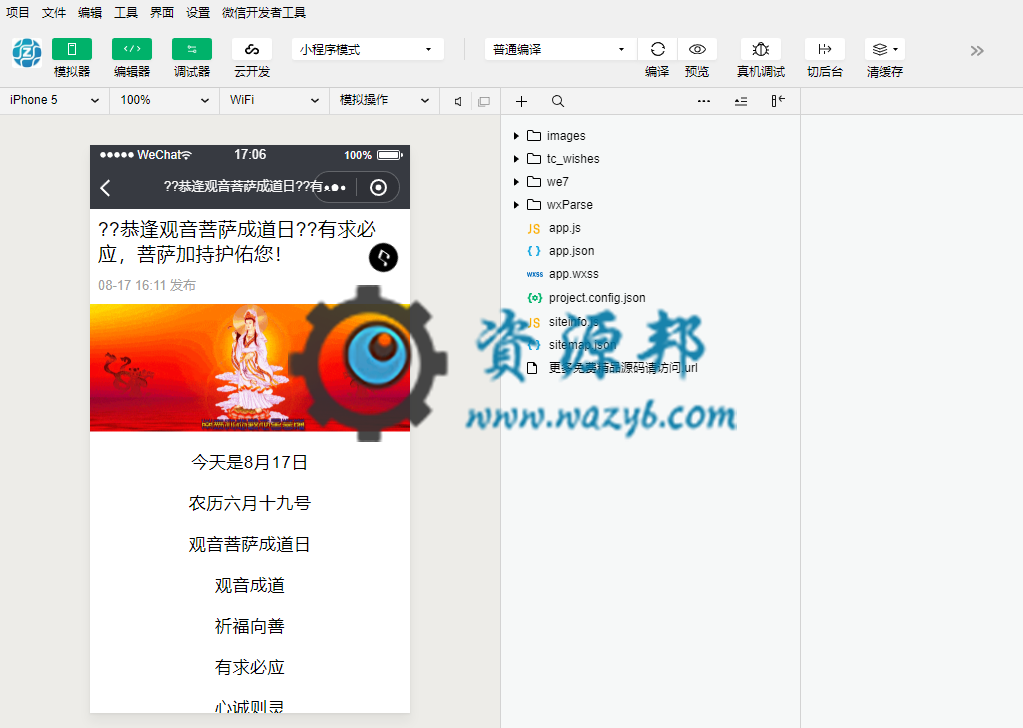Click the black music note play icon

[x=383, y=257]
